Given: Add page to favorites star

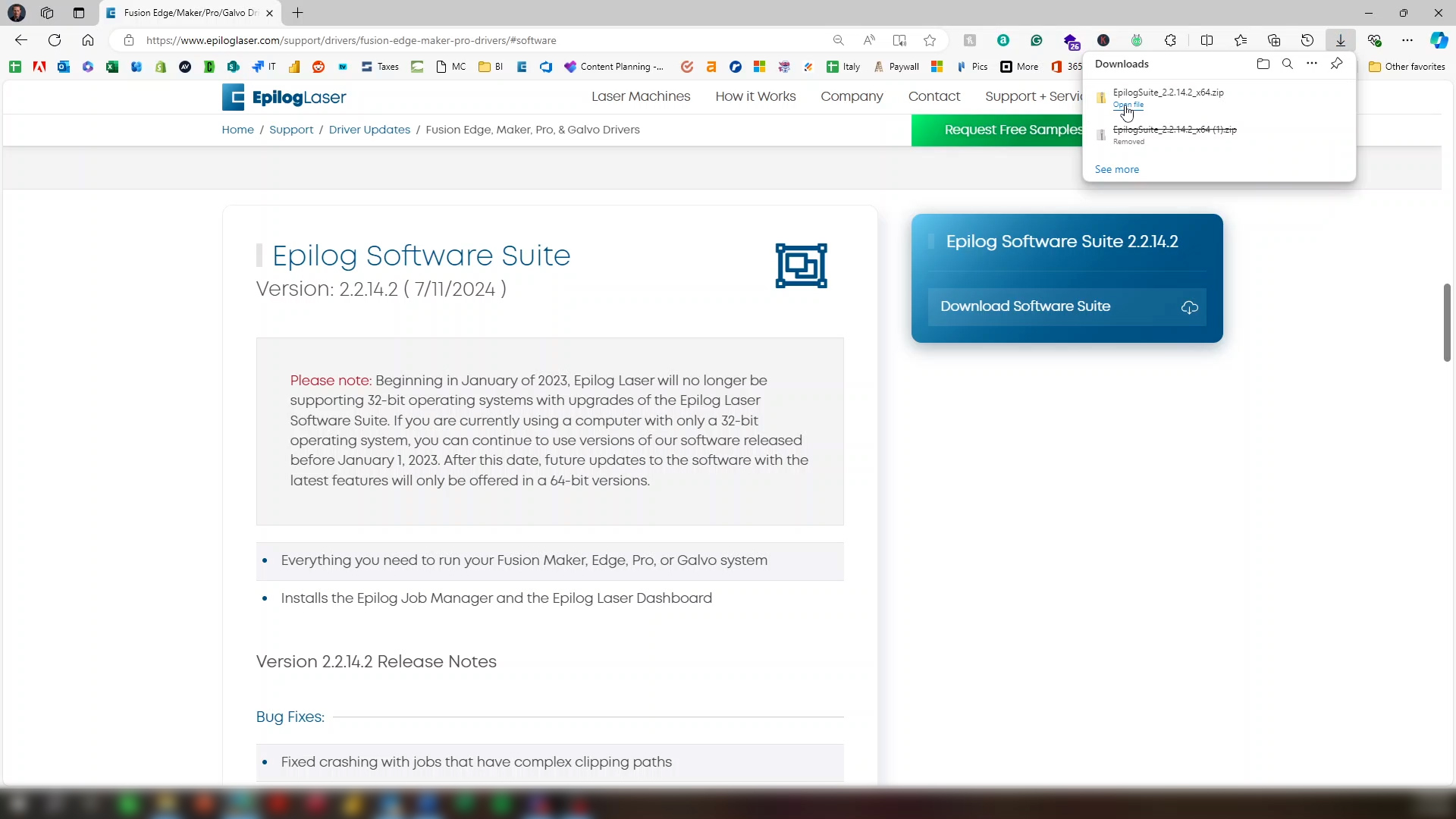Looking at the screenshot, I should [x=930, y=40].
